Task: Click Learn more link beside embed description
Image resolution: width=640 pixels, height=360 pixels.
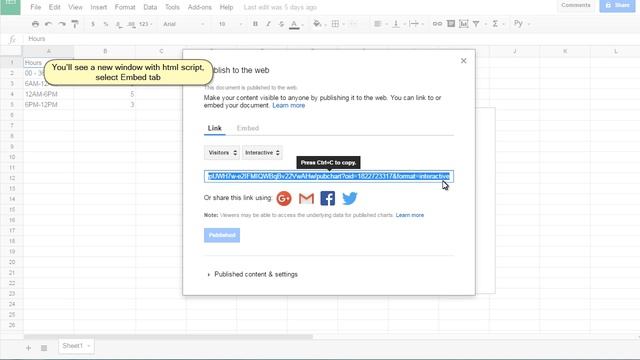Action: pyautogui.click(x=289, y=105)
